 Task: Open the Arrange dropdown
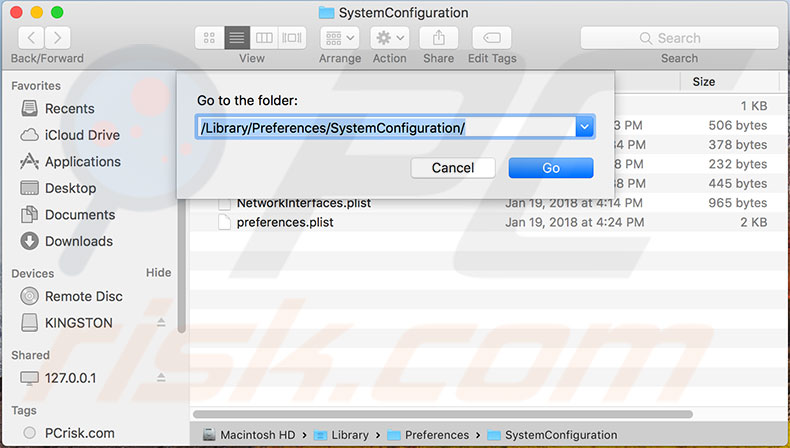[340, 38]
